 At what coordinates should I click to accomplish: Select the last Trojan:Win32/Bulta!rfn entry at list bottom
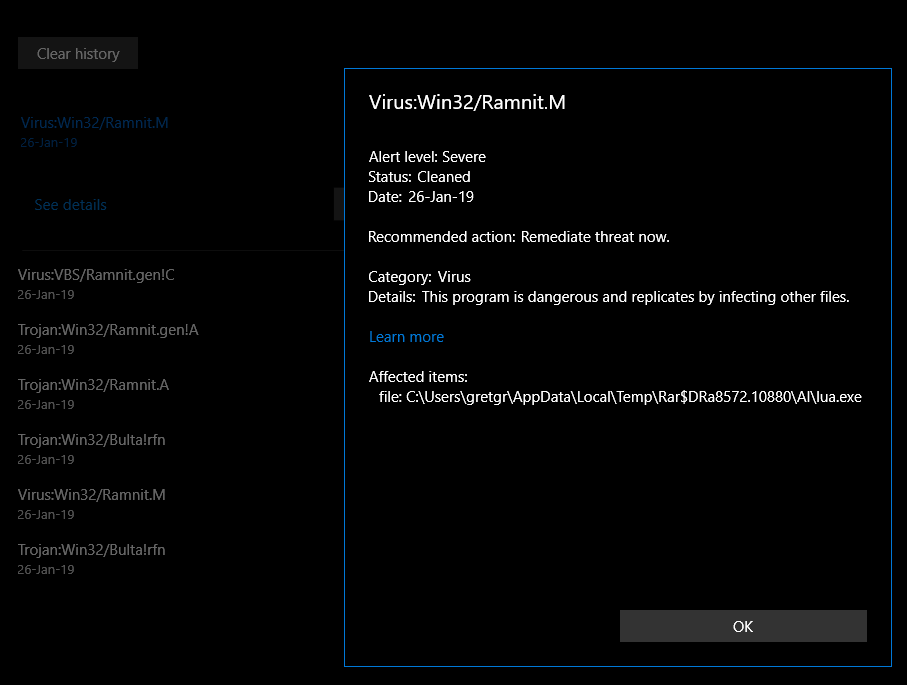tap(91, 550)
